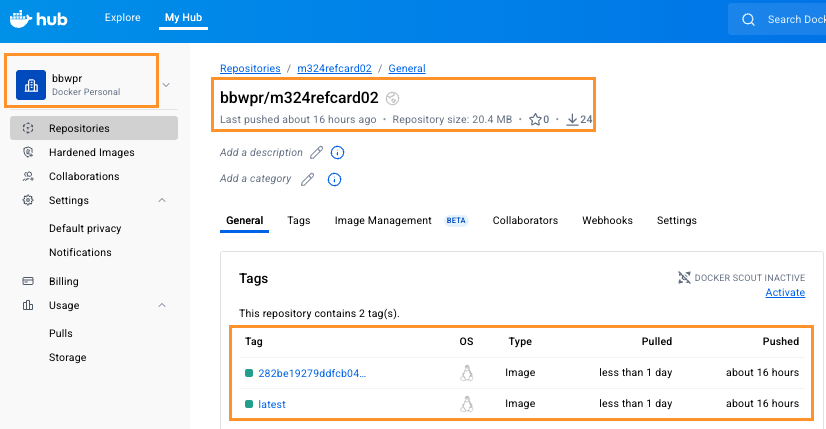Collapse the sidebar Settings section chevron
The width and height of the screenshot is (826, 429).
tap(162, 200)
